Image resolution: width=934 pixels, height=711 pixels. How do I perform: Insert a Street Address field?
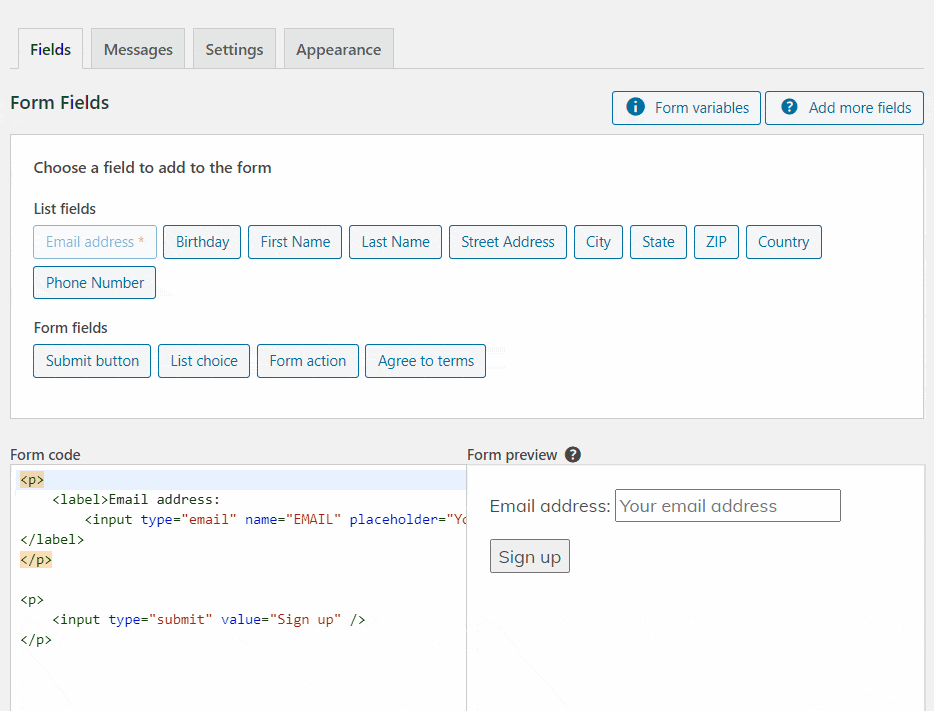click(x=507, y=241)
